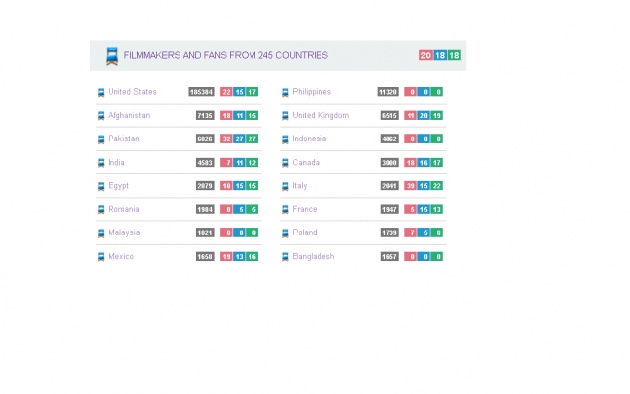
Task: Click the chair icon beside Philippines
Action: [285, 92]
